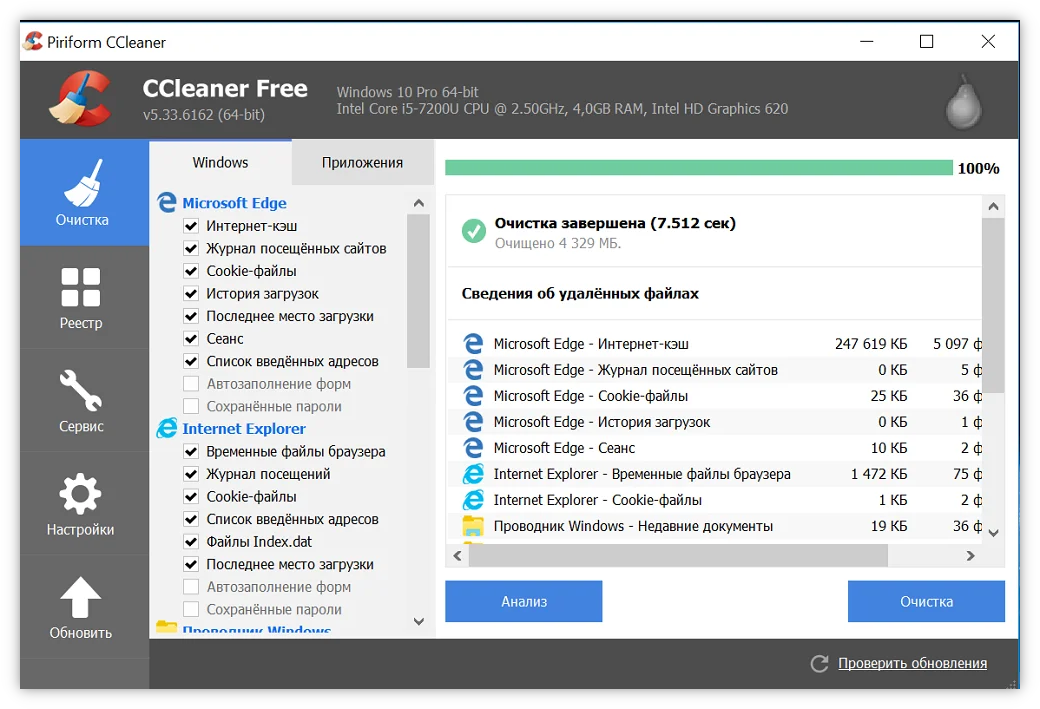Click the horizontal results scrollbar thumb

click(x=678, y=556)
